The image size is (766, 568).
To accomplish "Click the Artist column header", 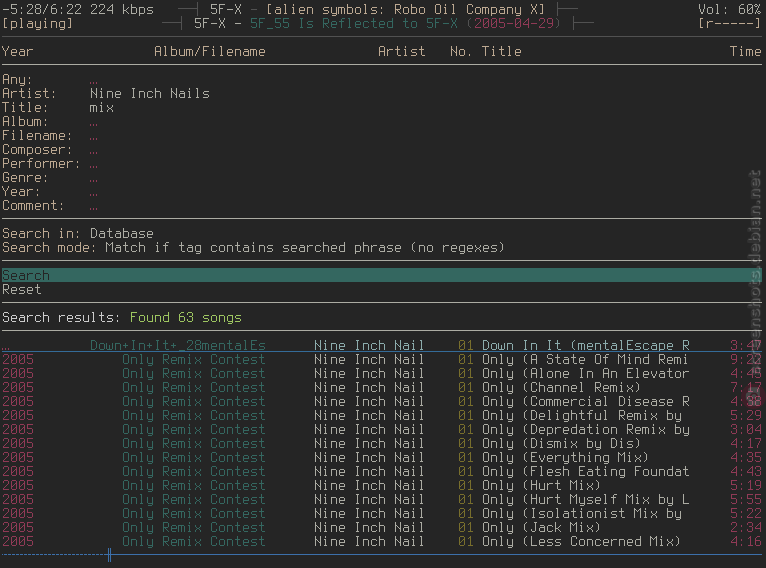I will tap(401, 51).
